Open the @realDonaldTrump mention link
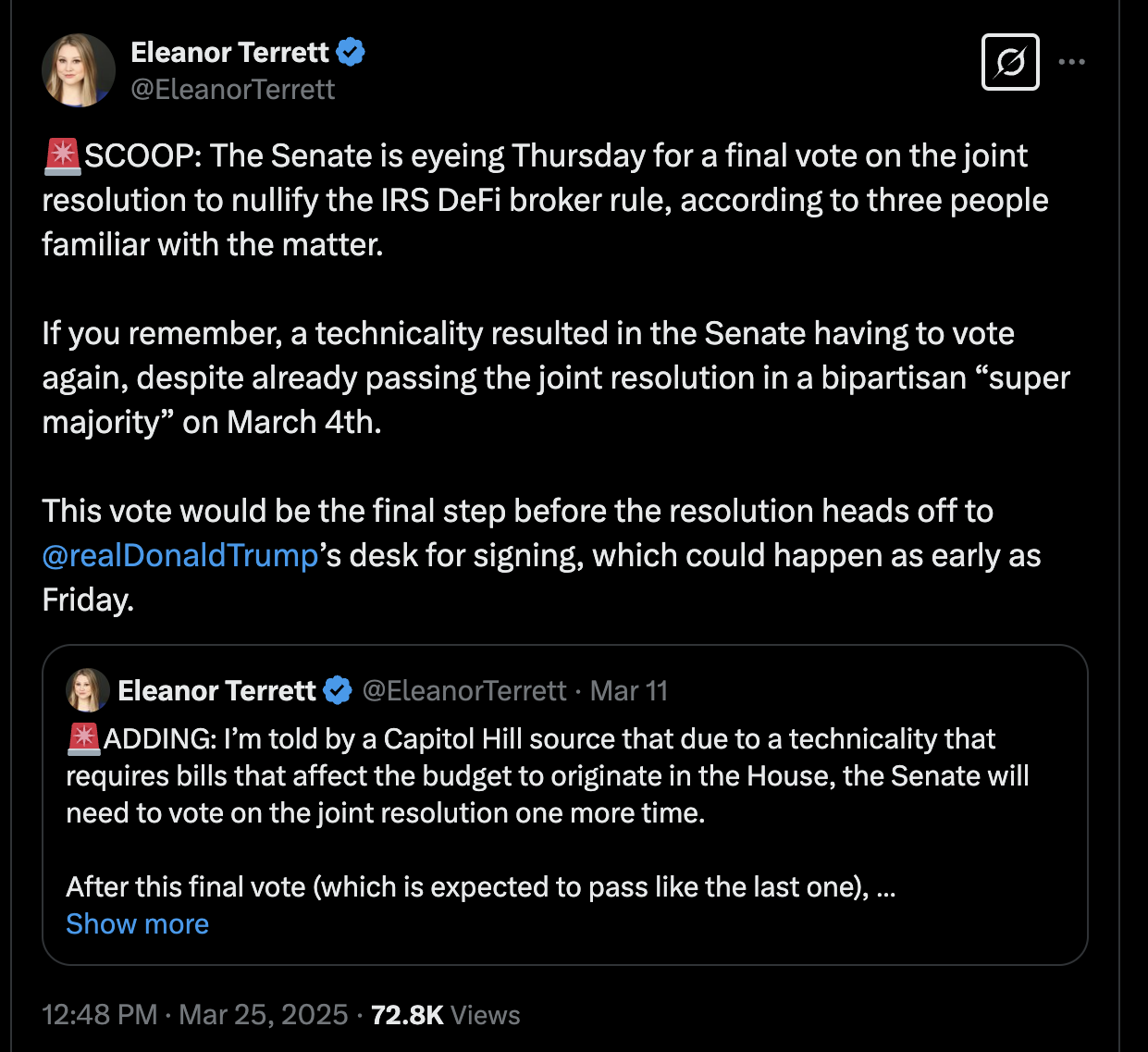The image size is (1148, 1052). coord(180,555)
